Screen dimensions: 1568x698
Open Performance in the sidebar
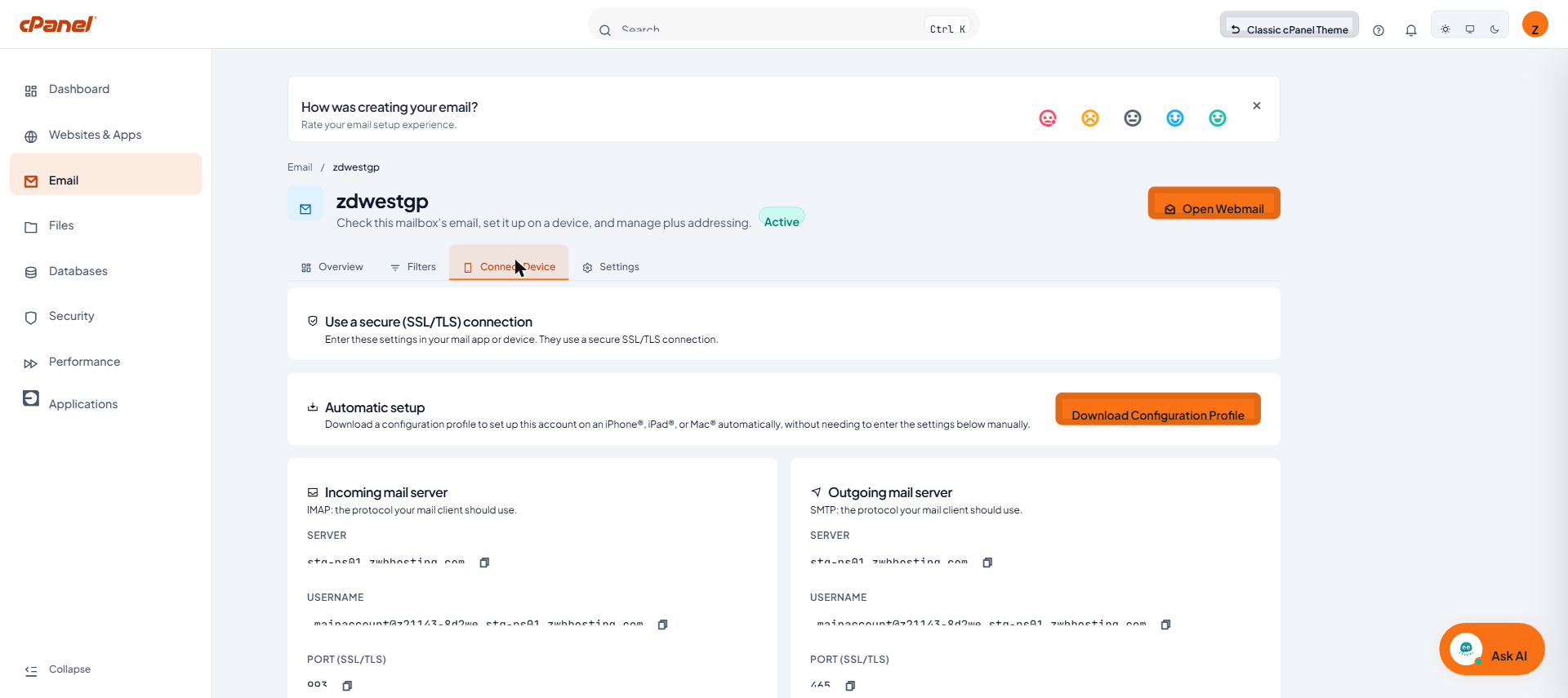[x=105, y=362]
